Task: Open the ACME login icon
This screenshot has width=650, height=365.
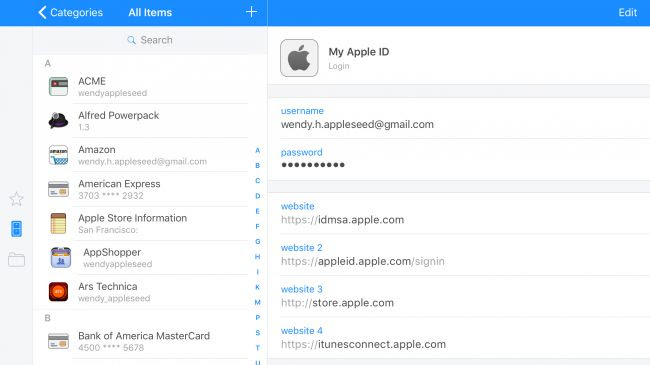Action: [x=58, y=87]
